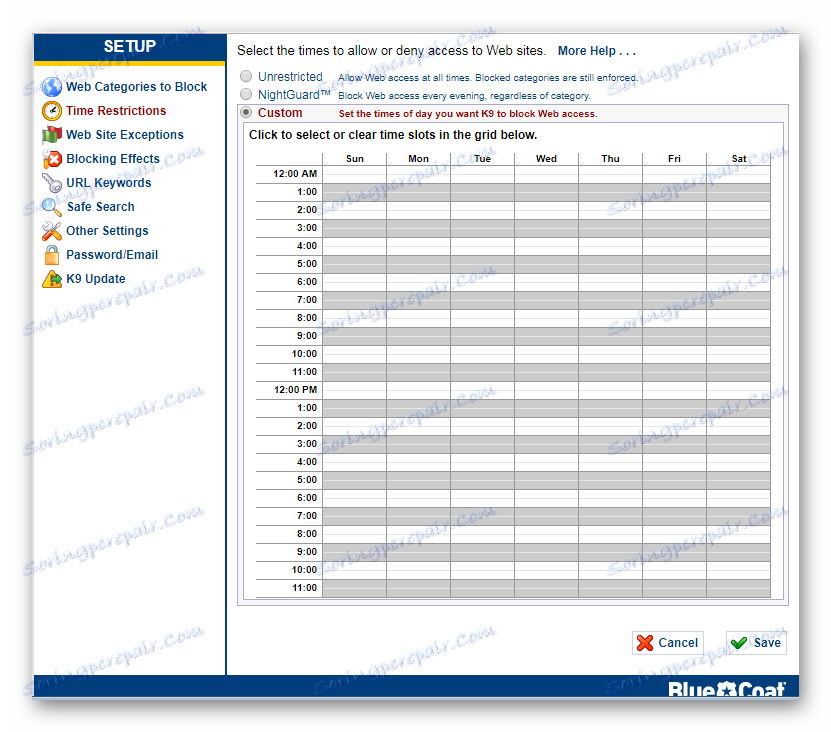Open Password/Email settings

[x=112, y=255]
